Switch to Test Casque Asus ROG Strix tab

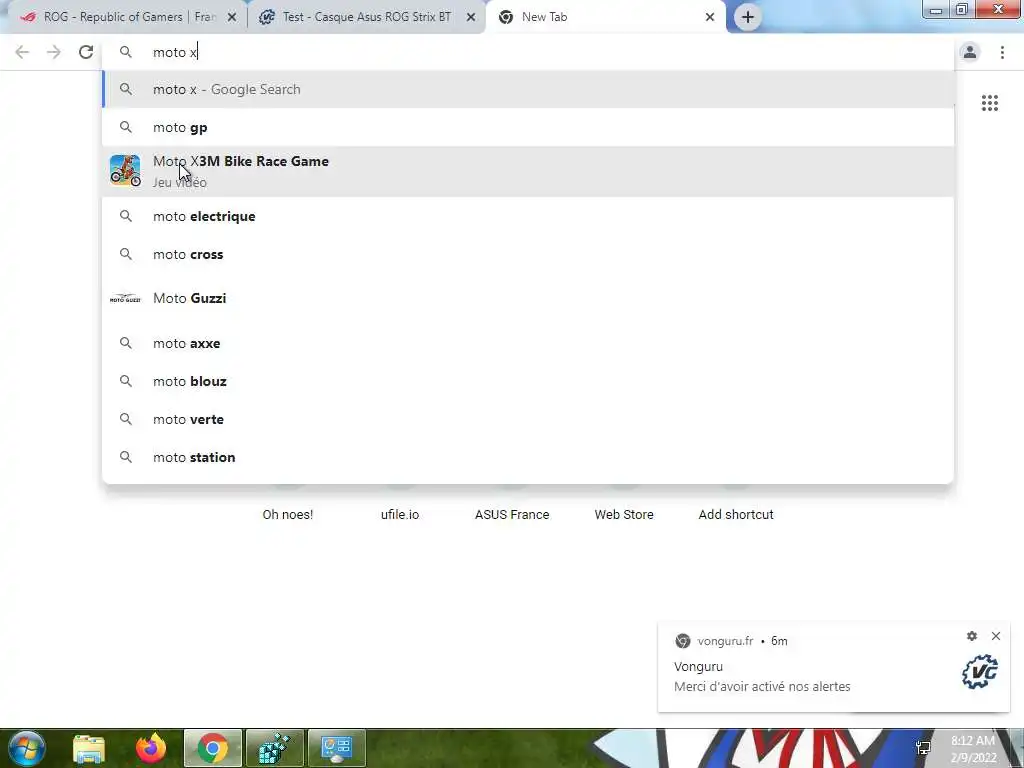click(366, 17)
